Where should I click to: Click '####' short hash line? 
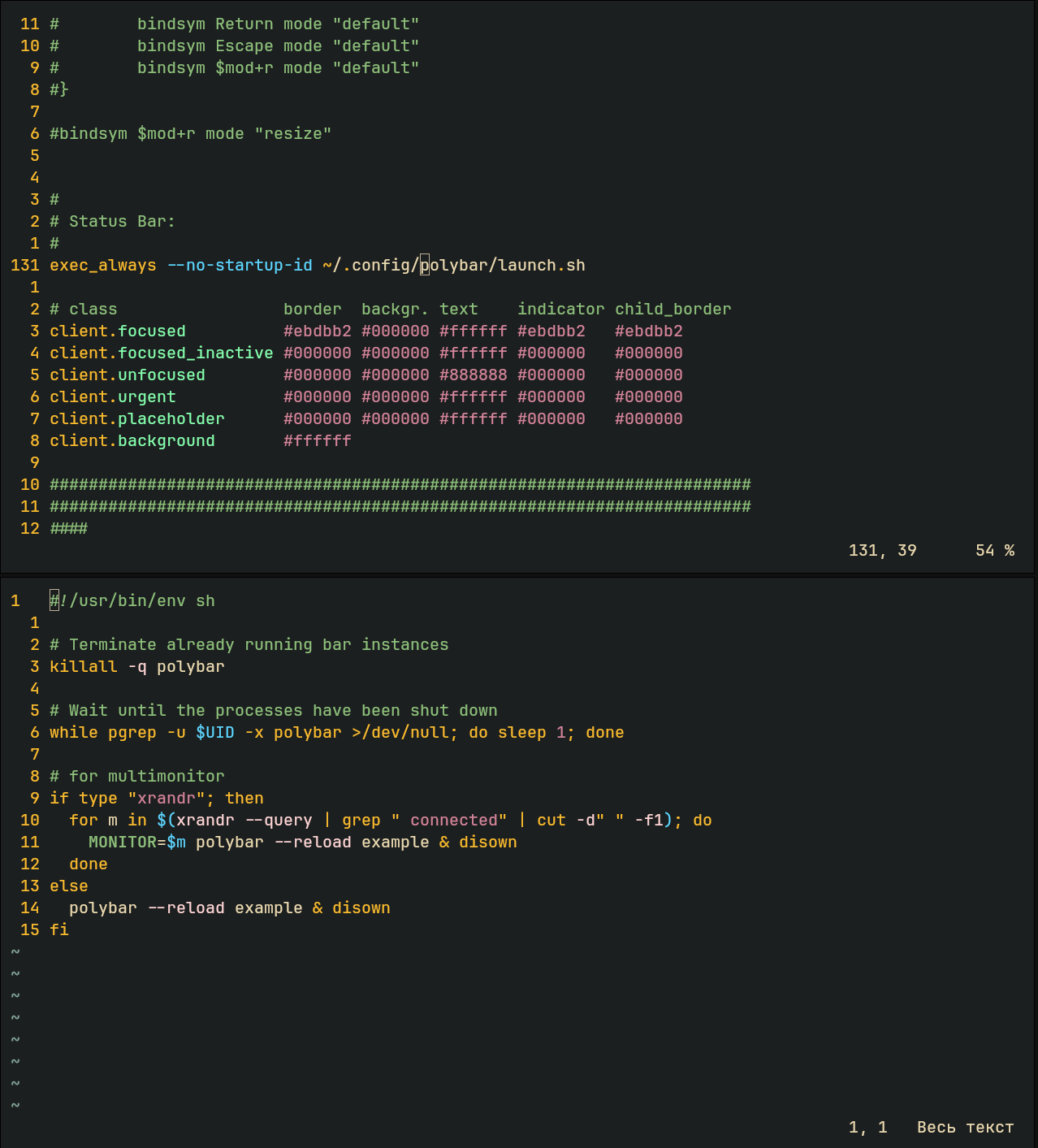pyautogui.click(x=69, y=529)
